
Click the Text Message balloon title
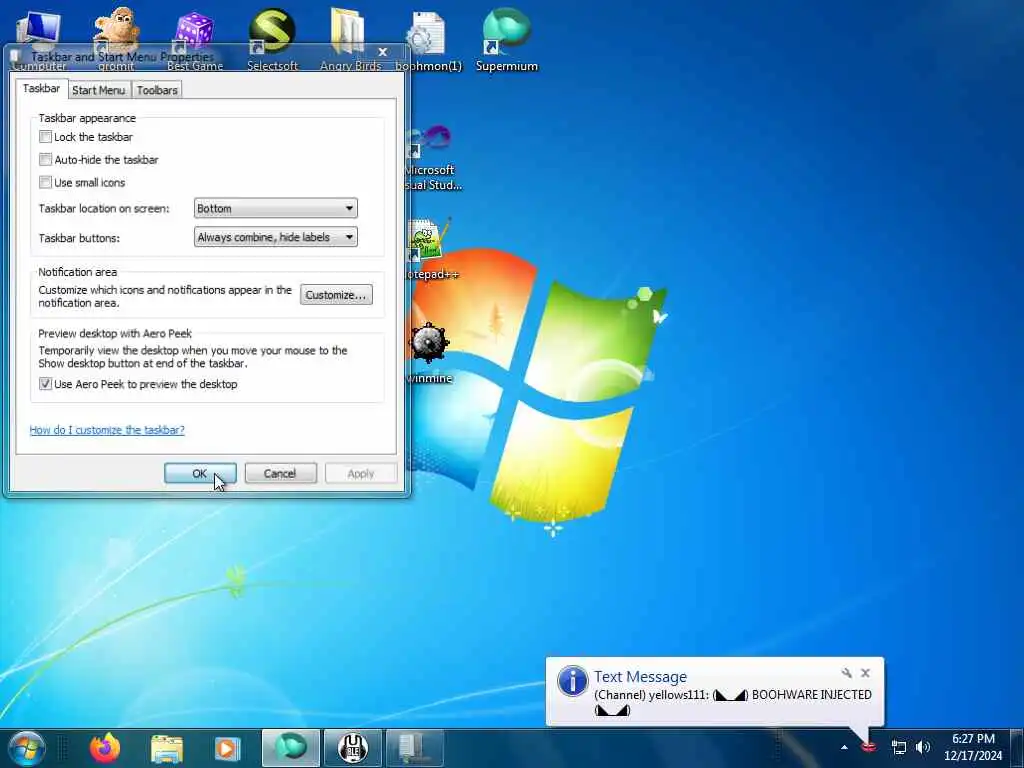click(x=640, y=677)
